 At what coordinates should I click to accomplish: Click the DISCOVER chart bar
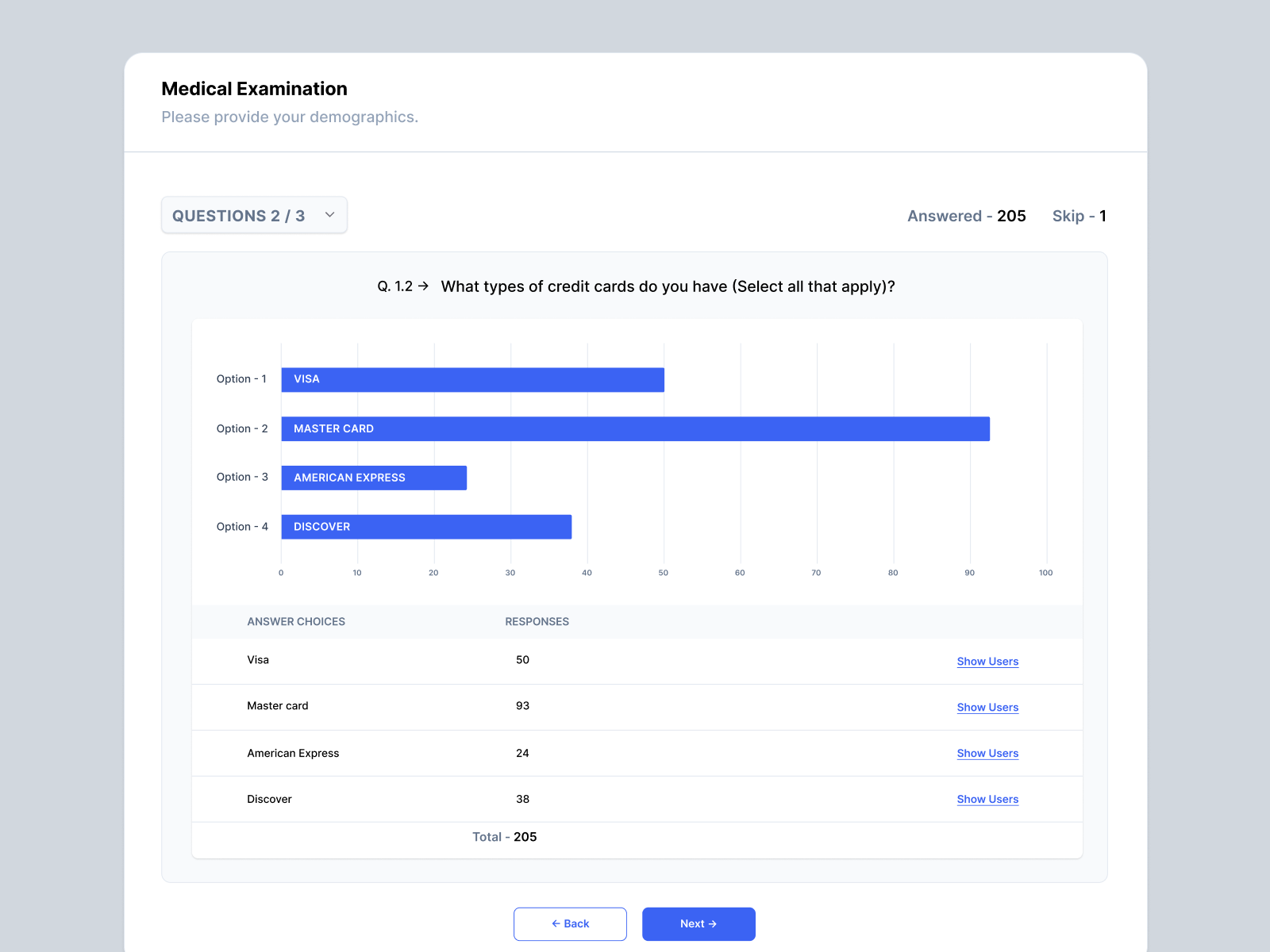[x=425, y=526]
